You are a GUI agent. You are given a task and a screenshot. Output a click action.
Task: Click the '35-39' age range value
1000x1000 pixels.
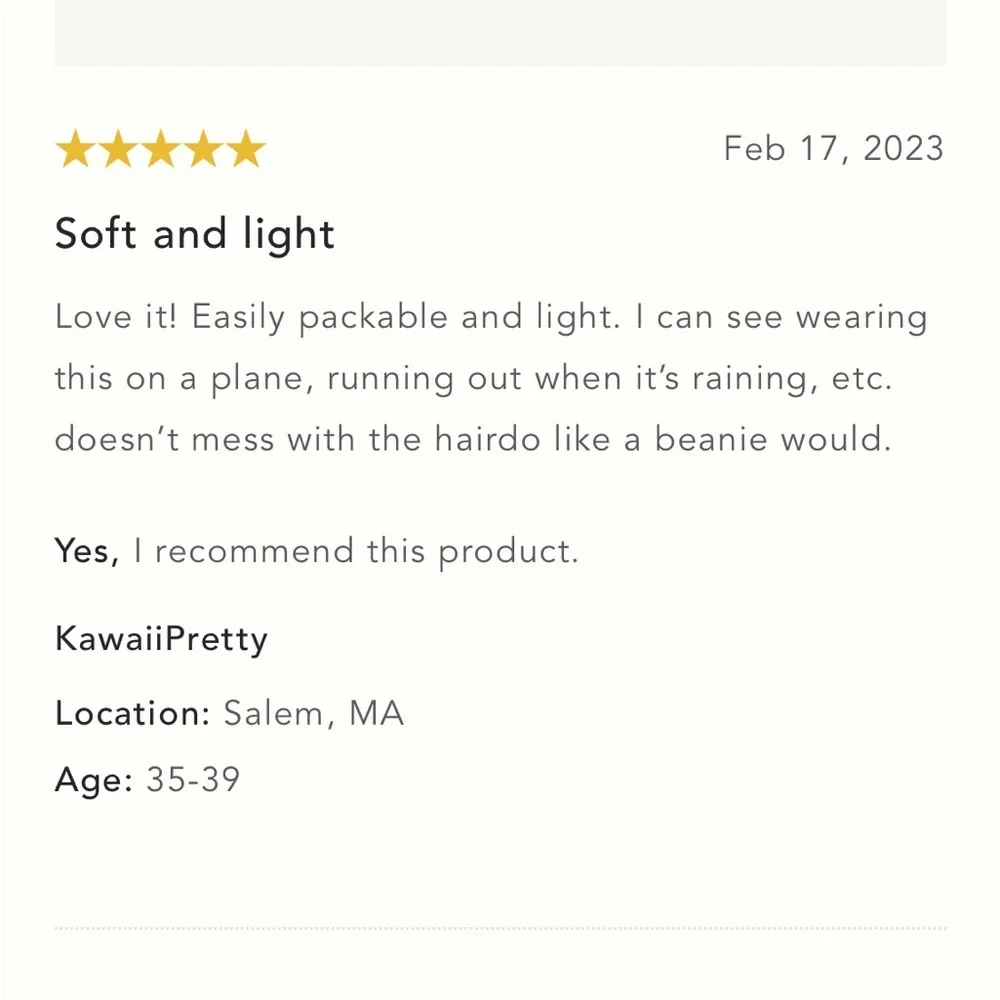coord(193,779)
